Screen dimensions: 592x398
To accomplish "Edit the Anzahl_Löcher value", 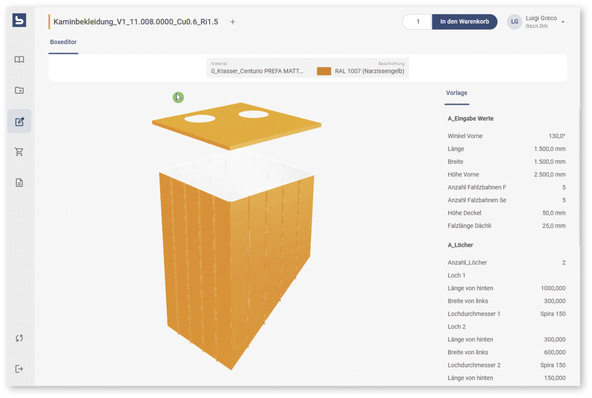I will coord(564,262).
